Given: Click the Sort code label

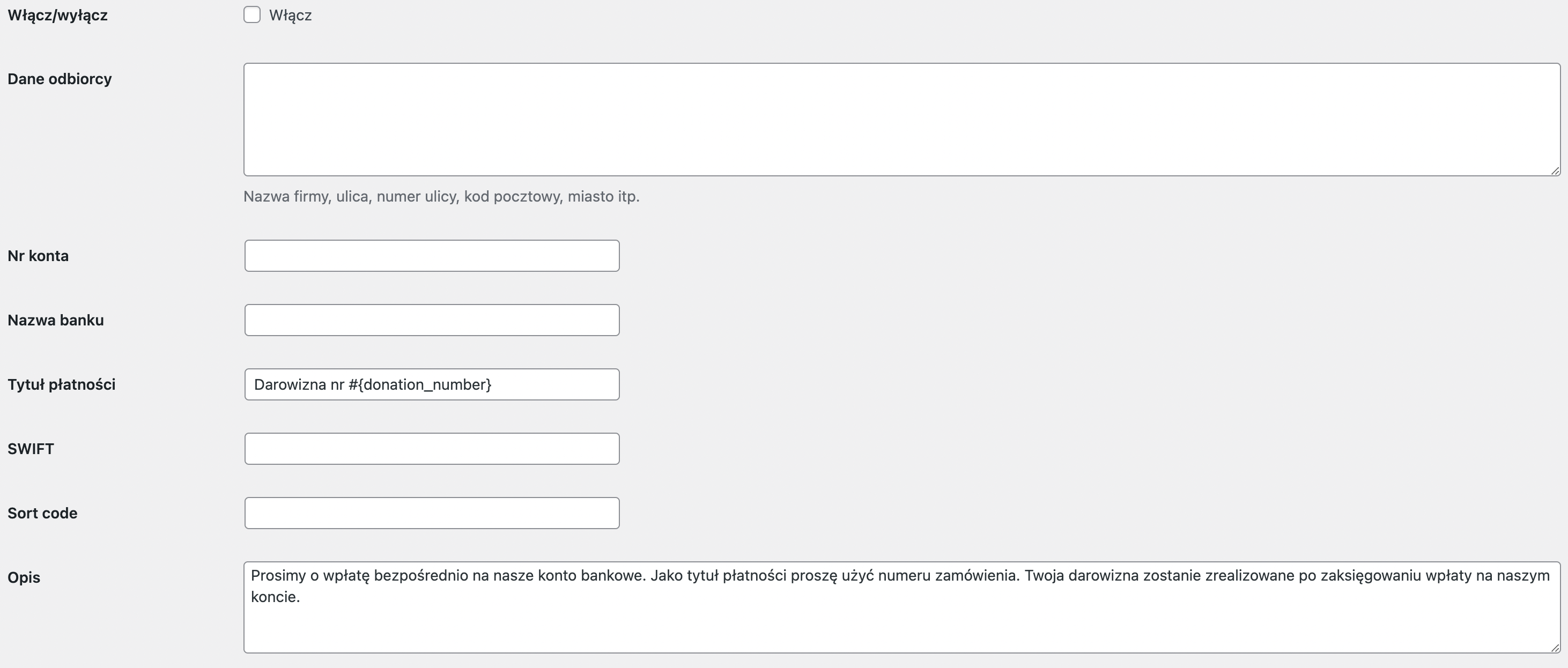Looking at the screenshot, I should [42, 514].
